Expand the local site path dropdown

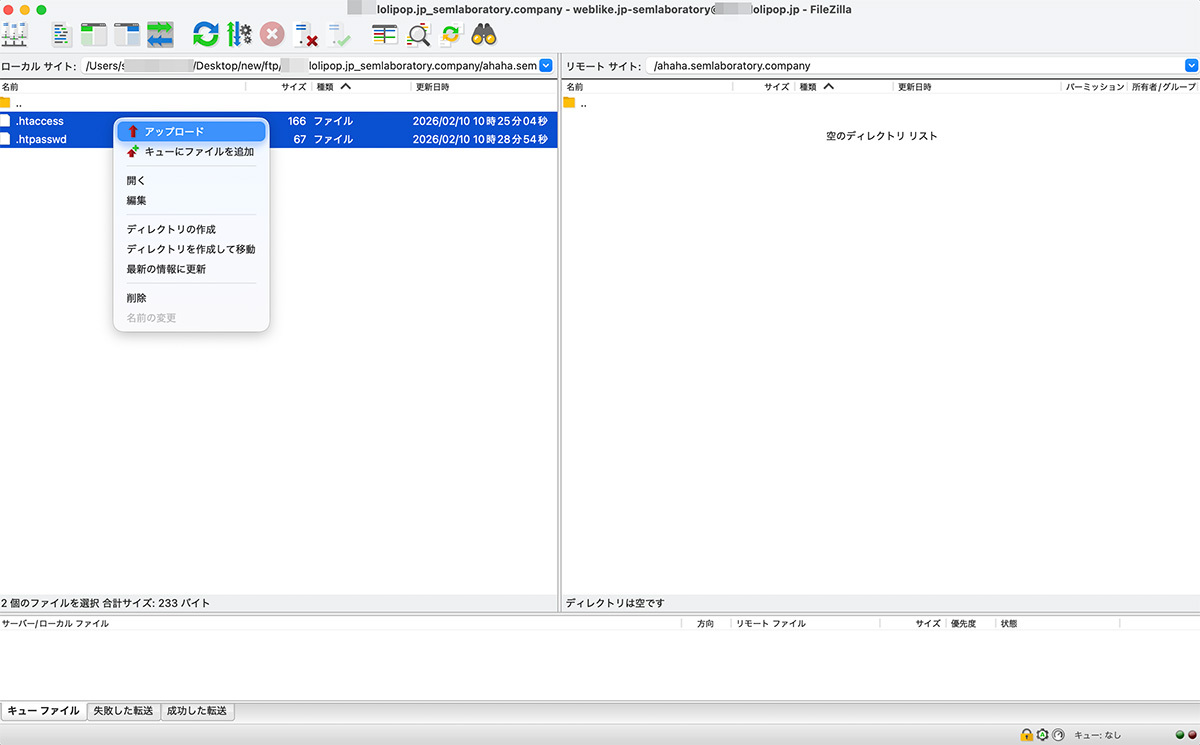[546, 66]
